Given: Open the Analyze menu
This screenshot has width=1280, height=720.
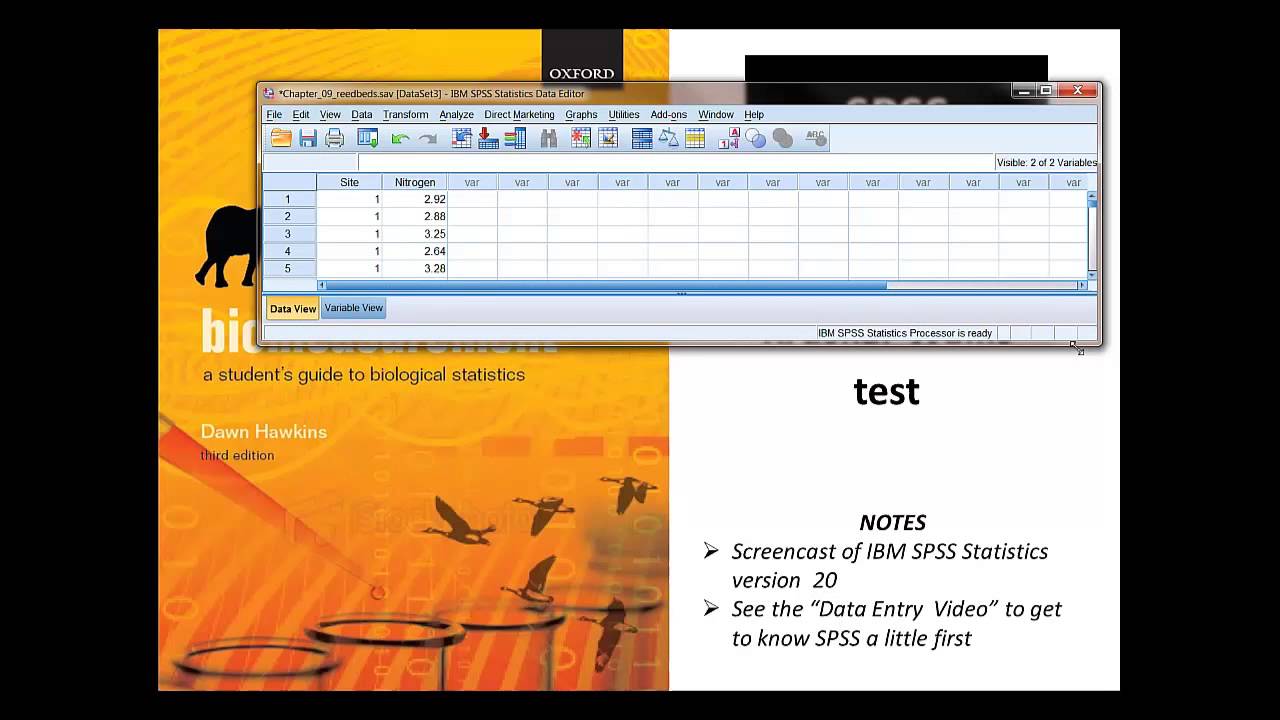Looking at the screenshot, I should 456,115.
